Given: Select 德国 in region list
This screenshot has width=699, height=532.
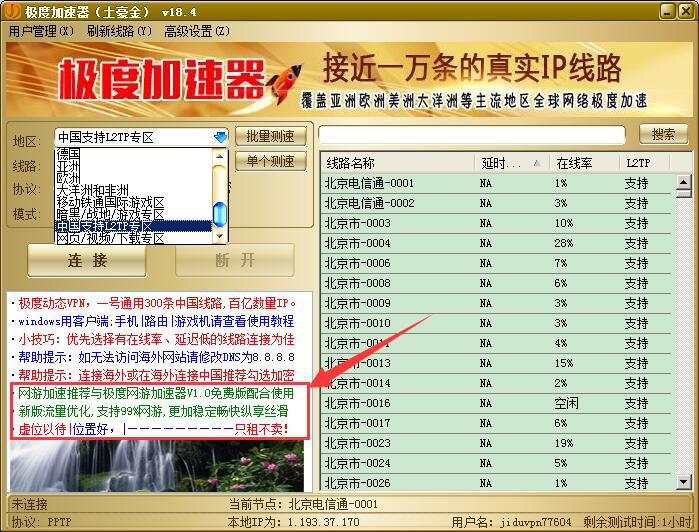Looking at the screenshot, I should (x=133, y=154).
